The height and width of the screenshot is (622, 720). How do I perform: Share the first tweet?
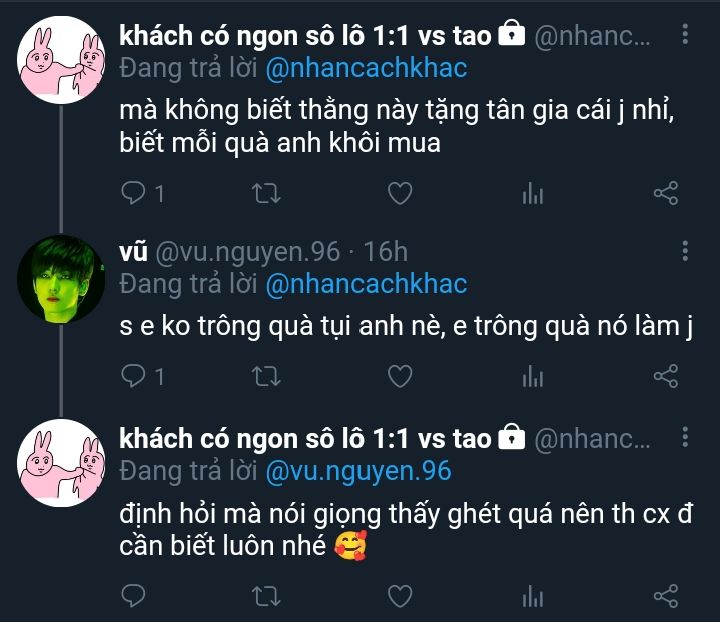pos(666,193)
